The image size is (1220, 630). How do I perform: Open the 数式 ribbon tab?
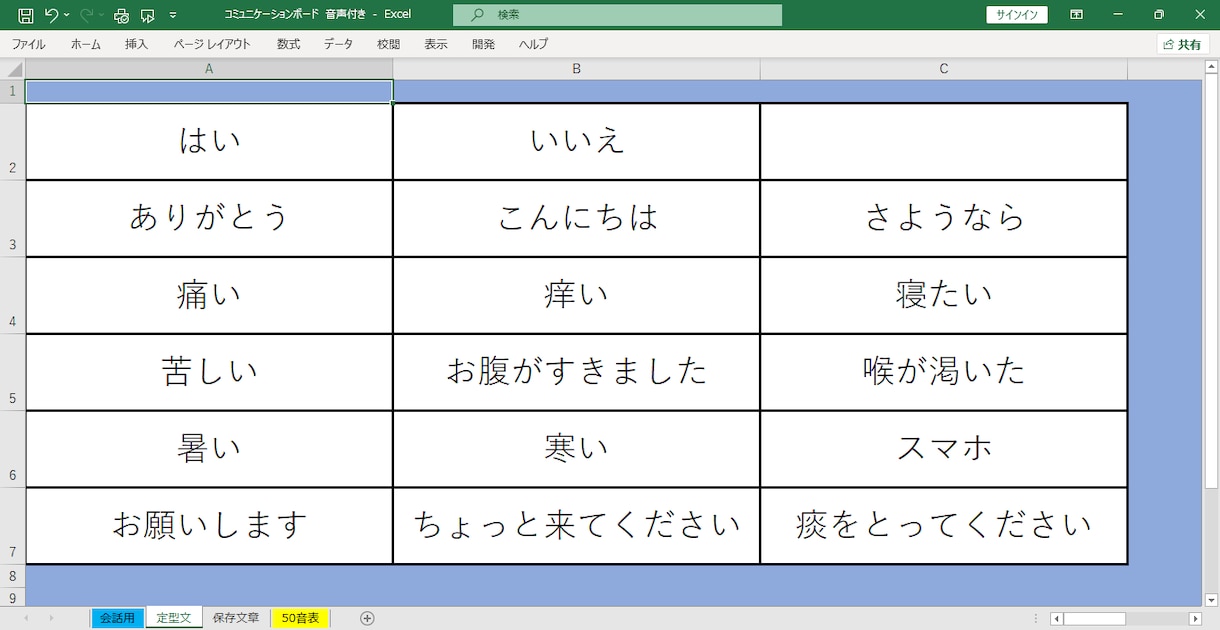click(289, 44)
